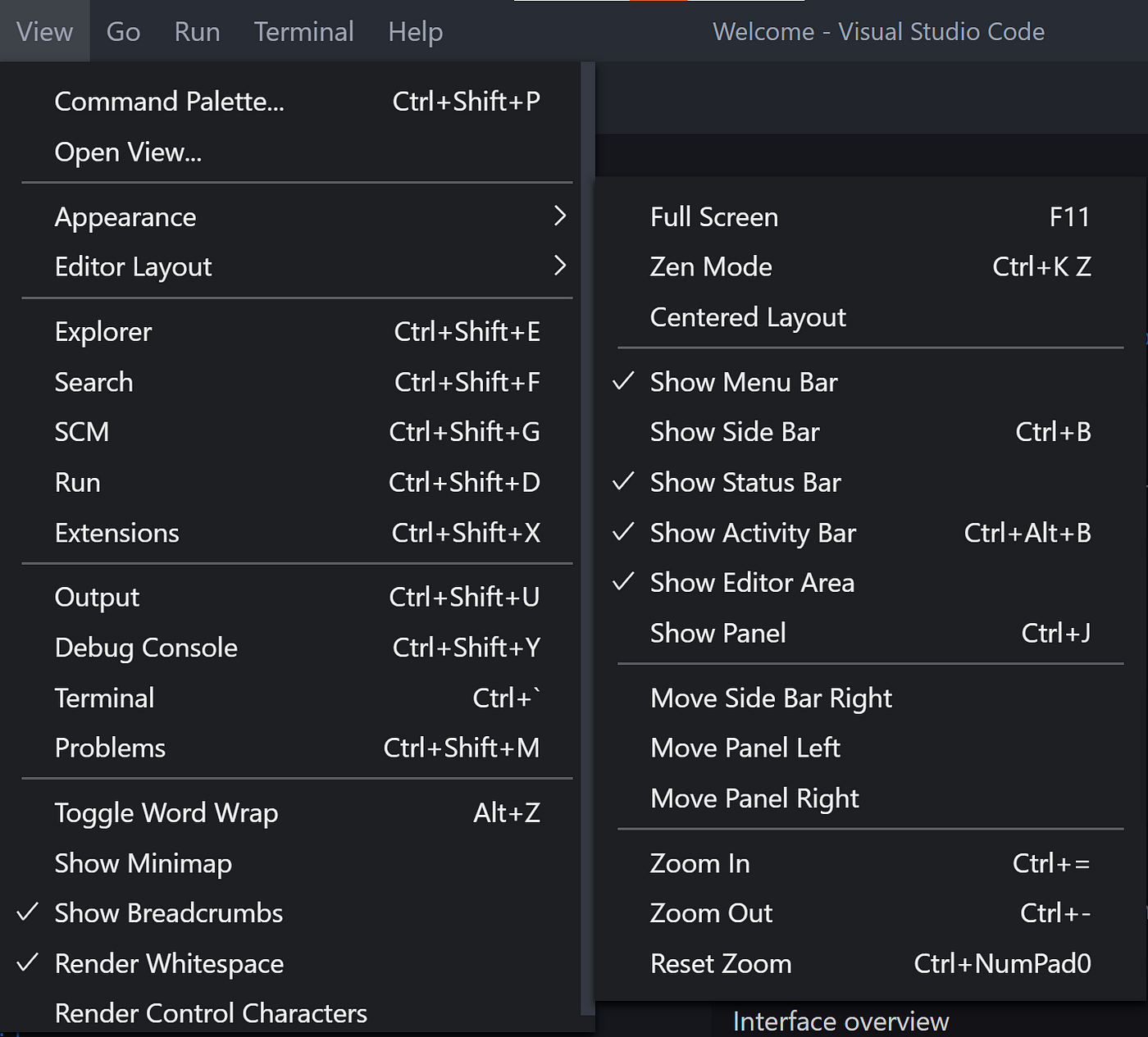Open the Terminal menu in menu bar
The width and height of the screenshot is (1148, 1037).
click(x=303, y=31)
